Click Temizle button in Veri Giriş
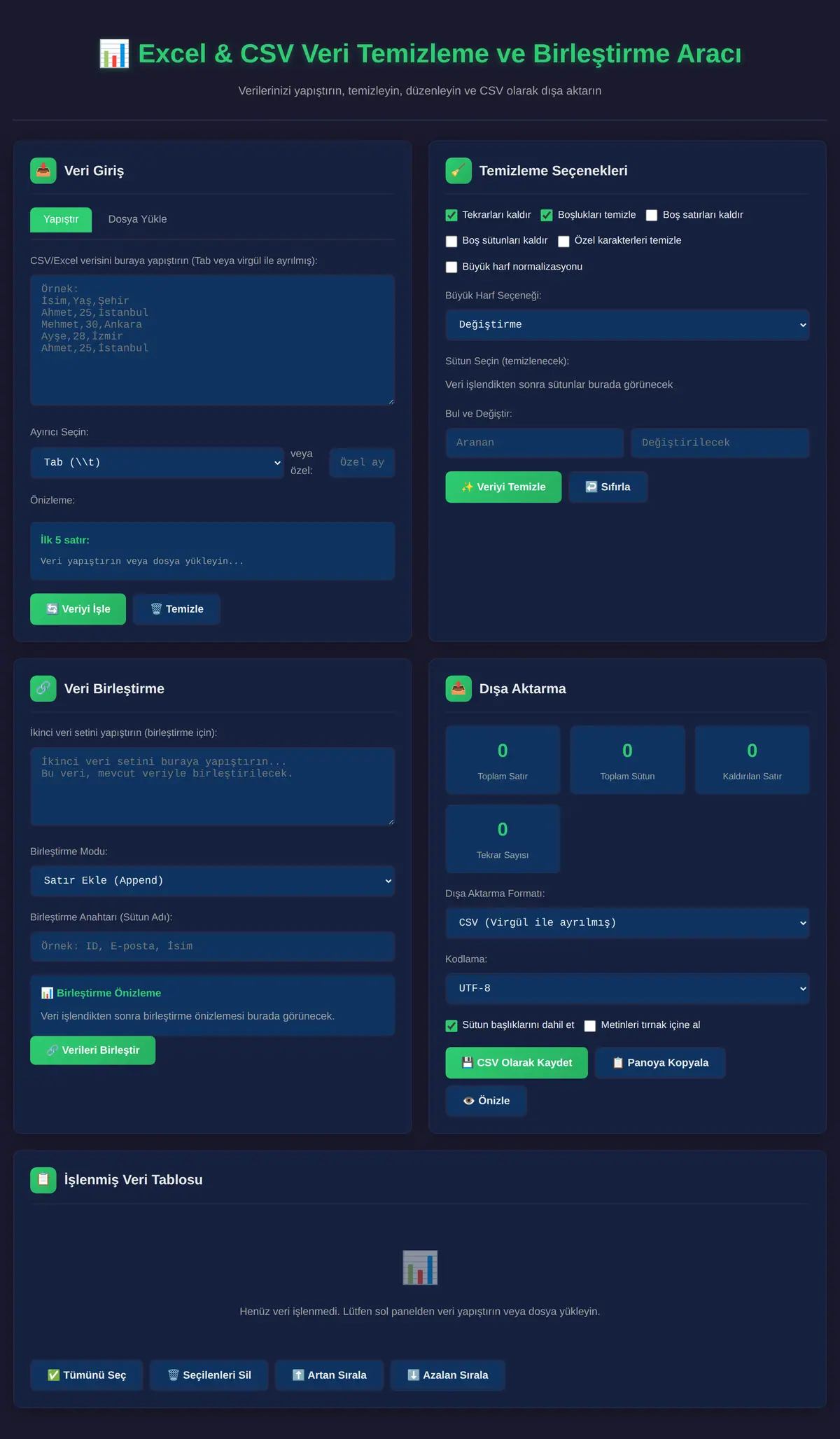 (x=176, y=609)
